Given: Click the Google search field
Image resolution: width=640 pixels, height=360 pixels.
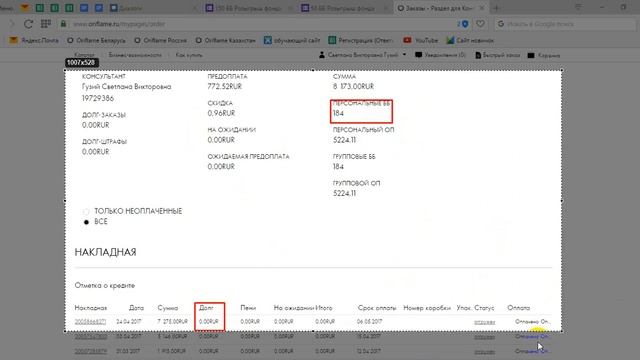Looking at the screenshot, I should click(565, 24).
